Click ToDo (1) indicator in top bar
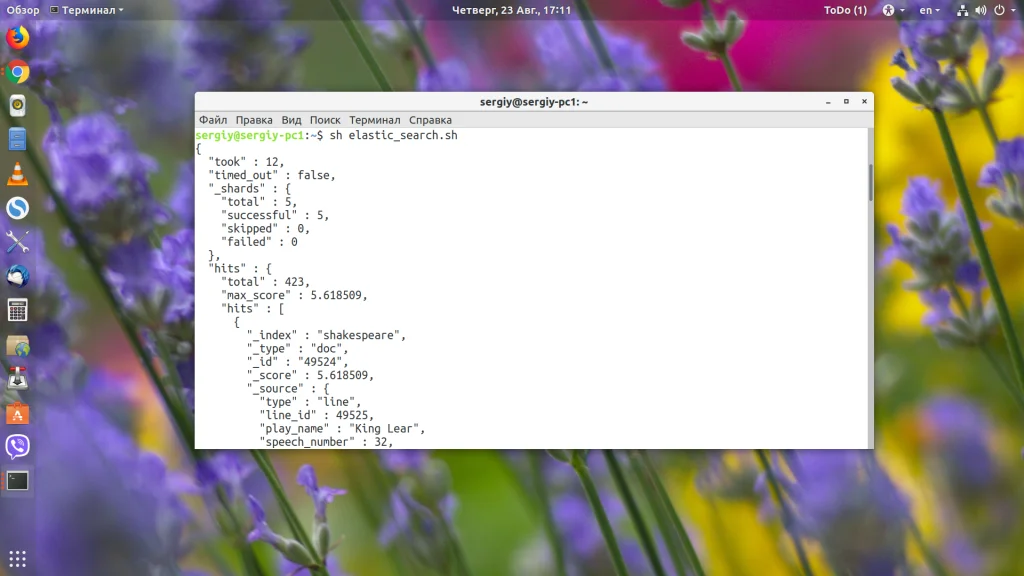 click(845, 10)
